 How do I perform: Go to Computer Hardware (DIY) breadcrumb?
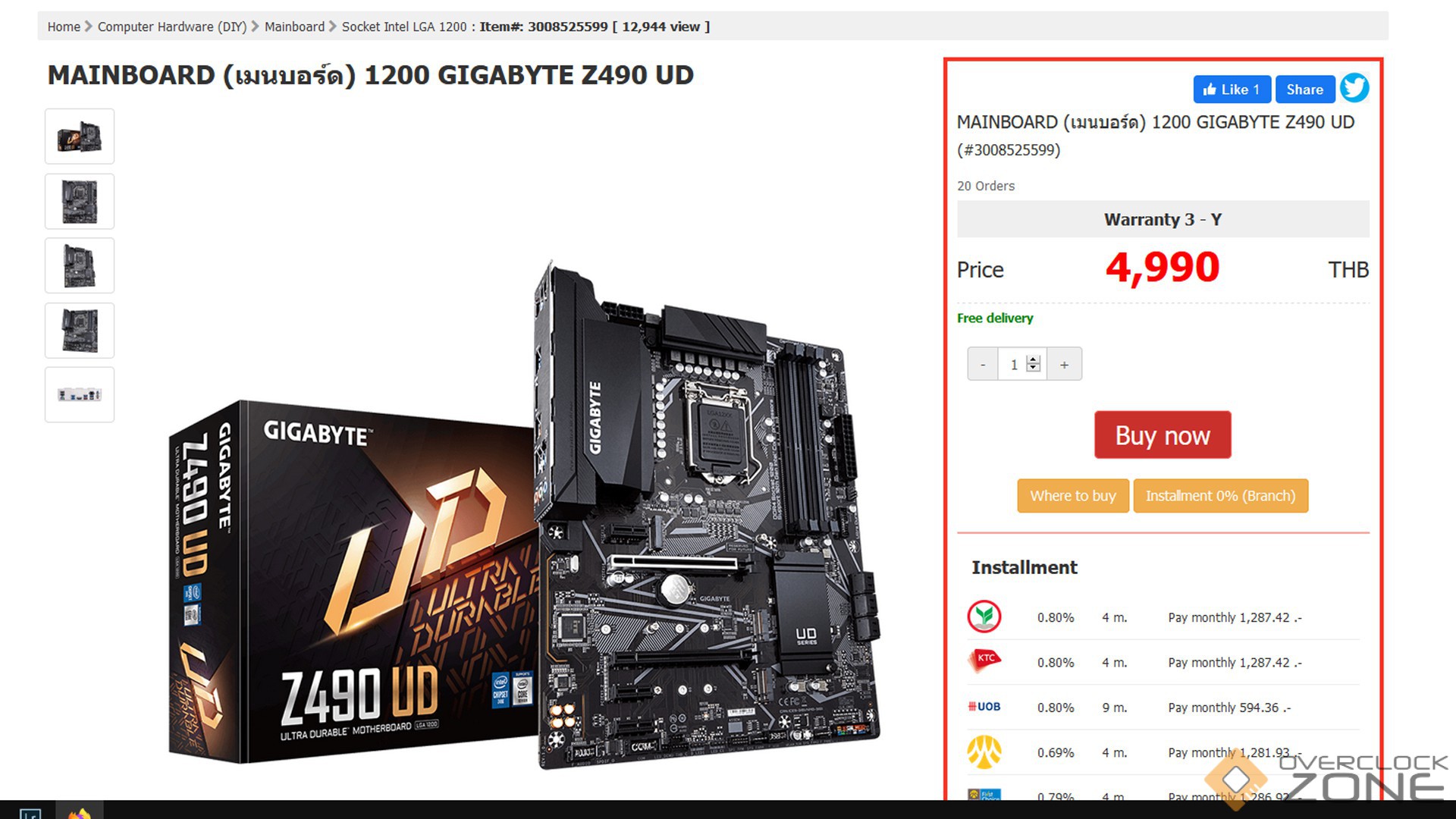[172, 27]
